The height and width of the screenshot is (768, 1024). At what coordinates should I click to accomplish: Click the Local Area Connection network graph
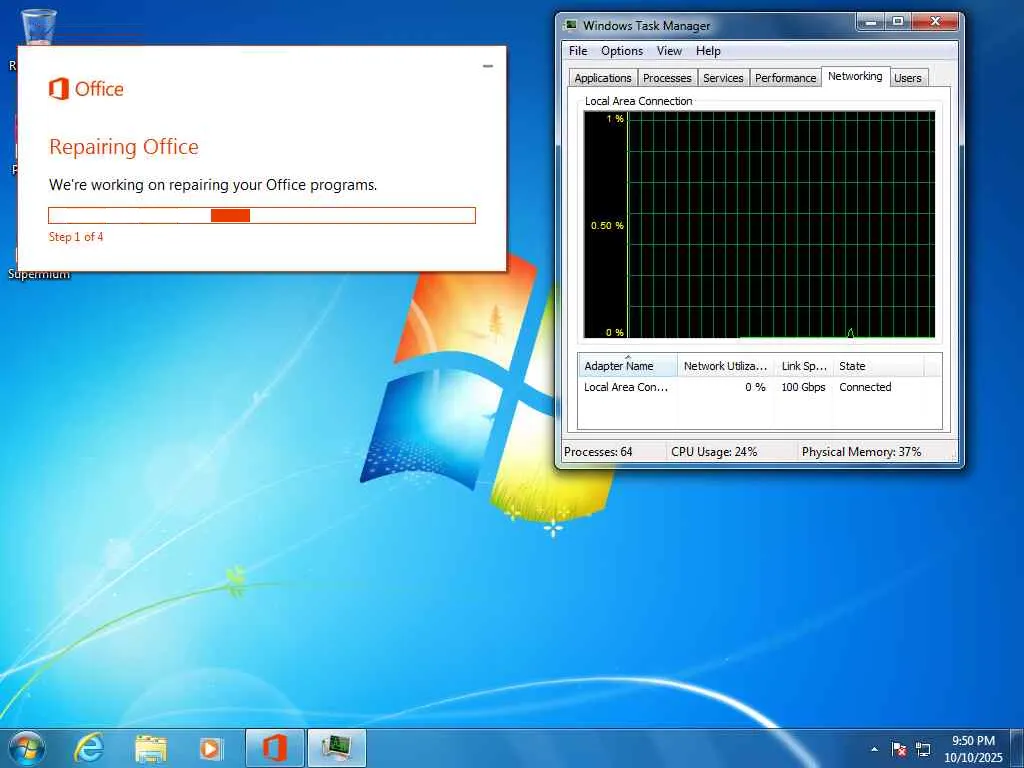[759, 225]
